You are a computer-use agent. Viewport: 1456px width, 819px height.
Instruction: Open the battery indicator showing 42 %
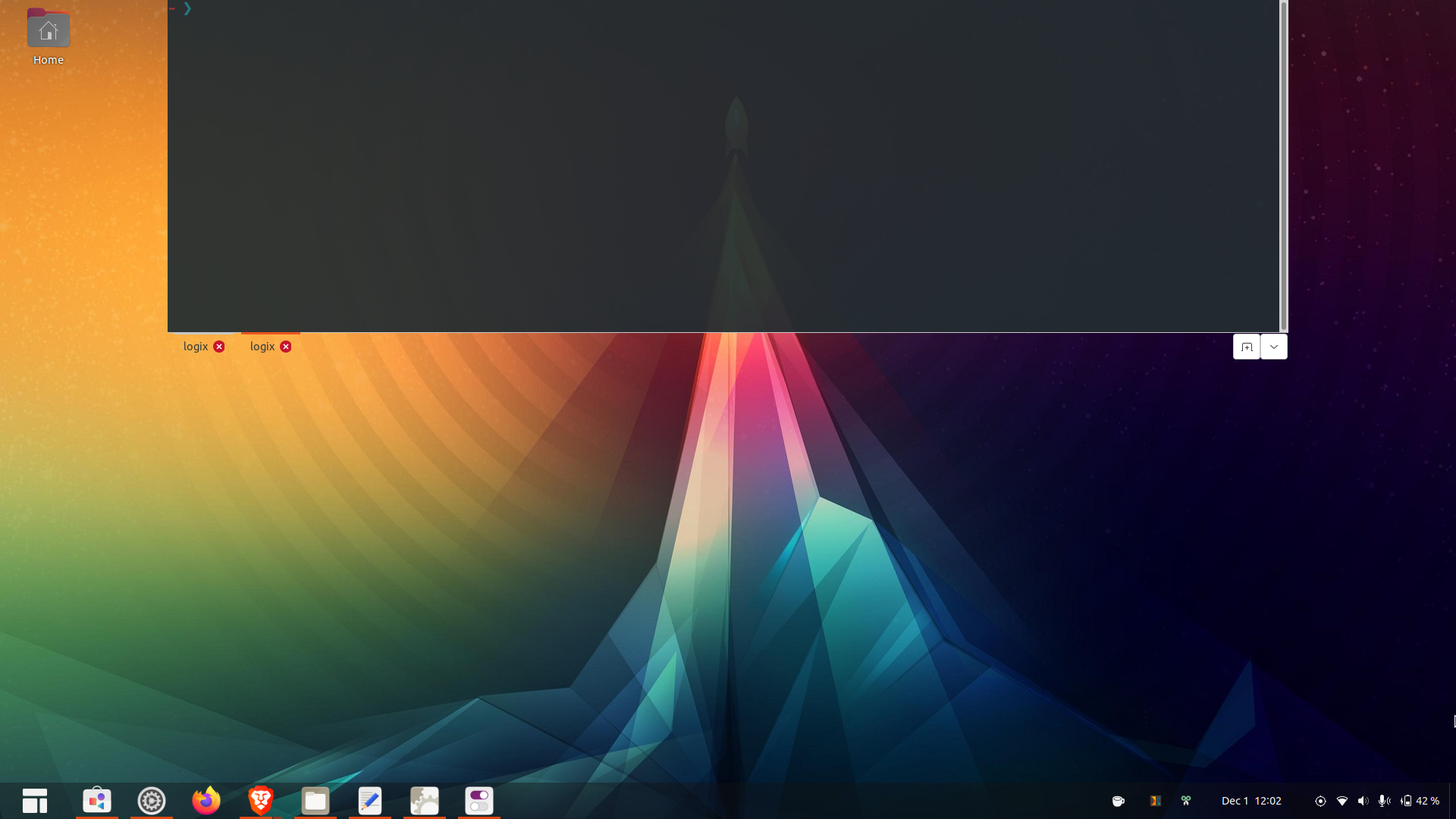(1420, 801)
